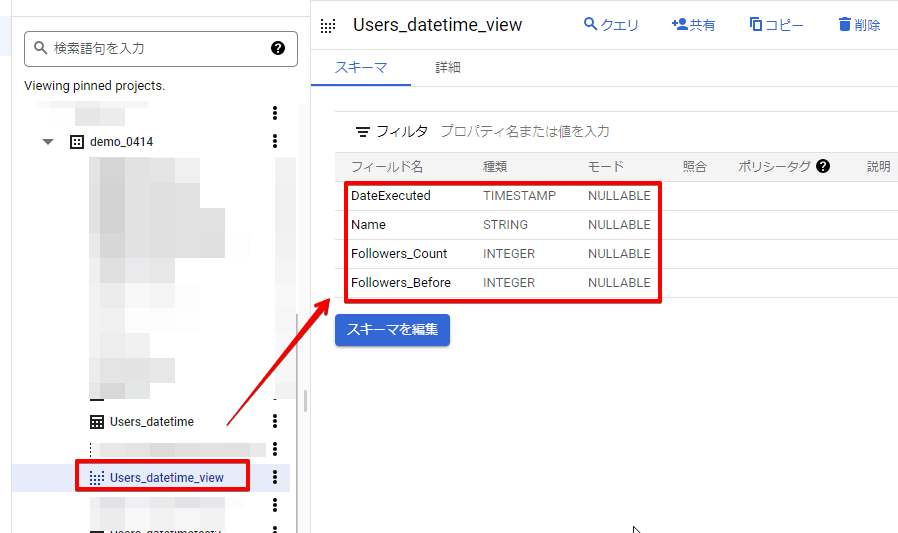Collapse the demo_0414 dataset
This screenshot has height=533, width=898.
point(48,142)
